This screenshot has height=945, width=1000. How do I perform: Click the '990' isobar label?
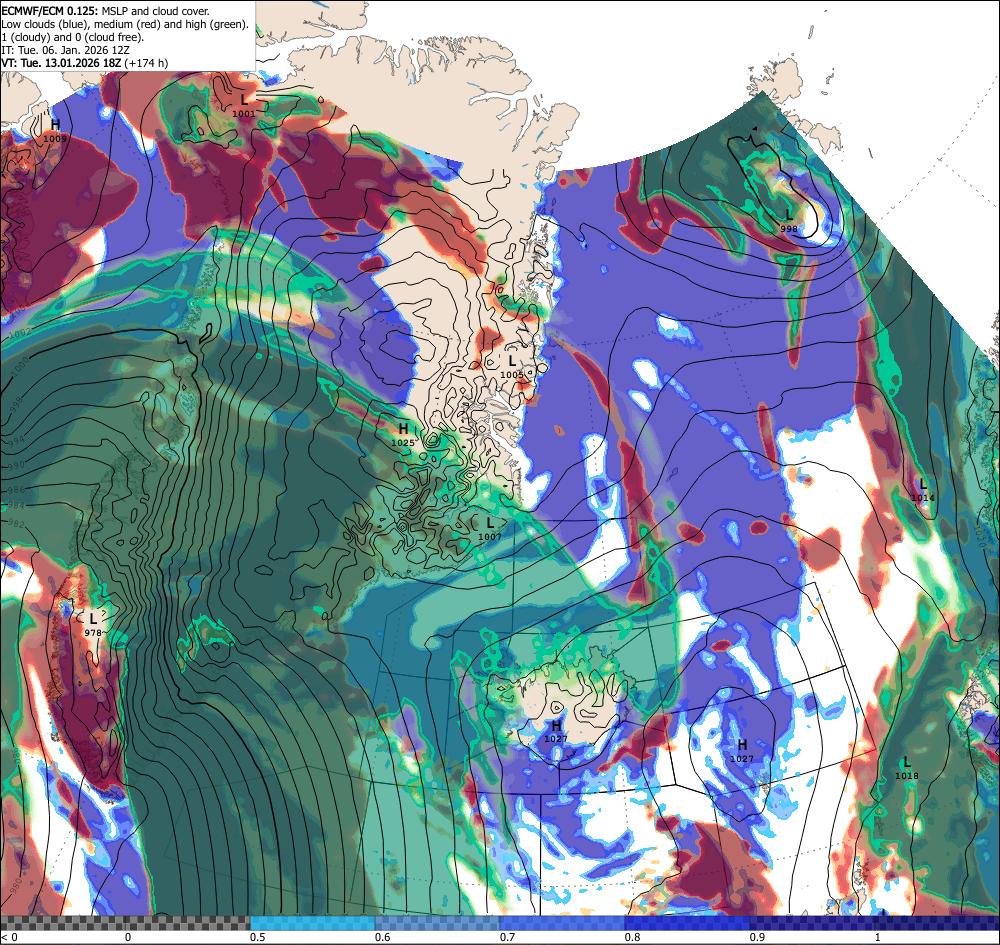(x=15, y=464)
